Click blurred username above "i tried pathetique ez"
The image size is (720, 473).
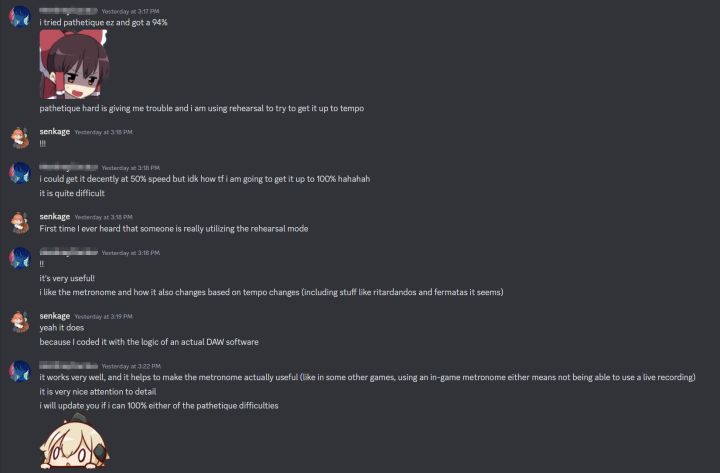pos(68,10)
